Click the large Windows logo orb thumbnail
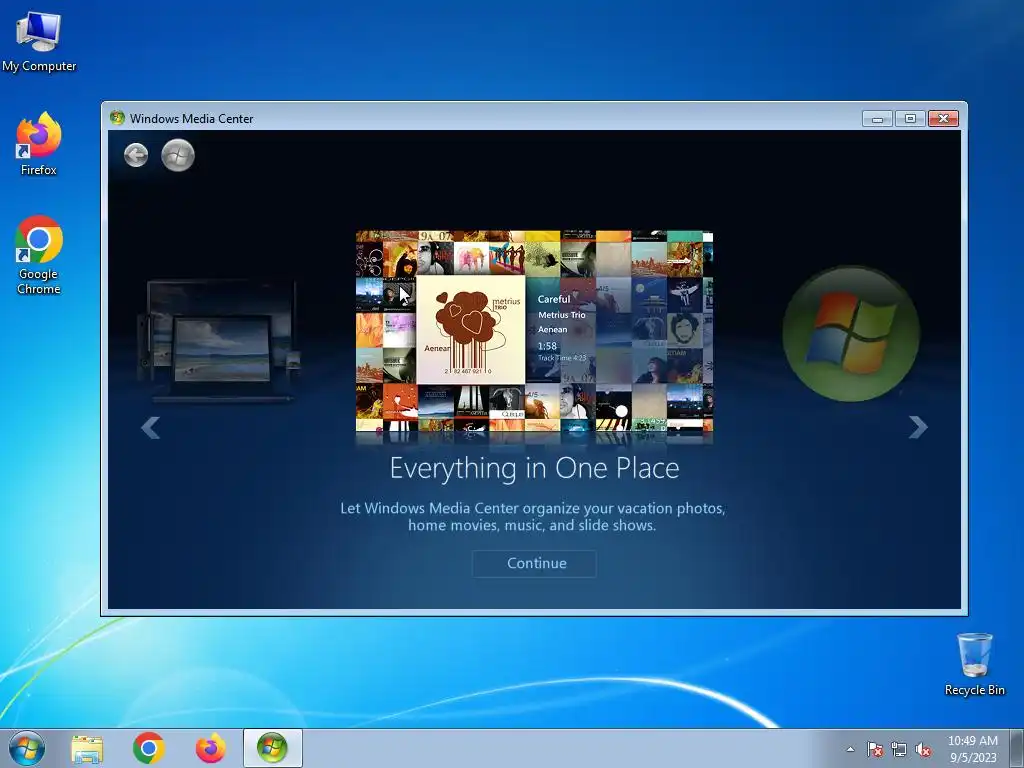The width and height of the screenshot is (1024, 768). click(x=851, y=334)
